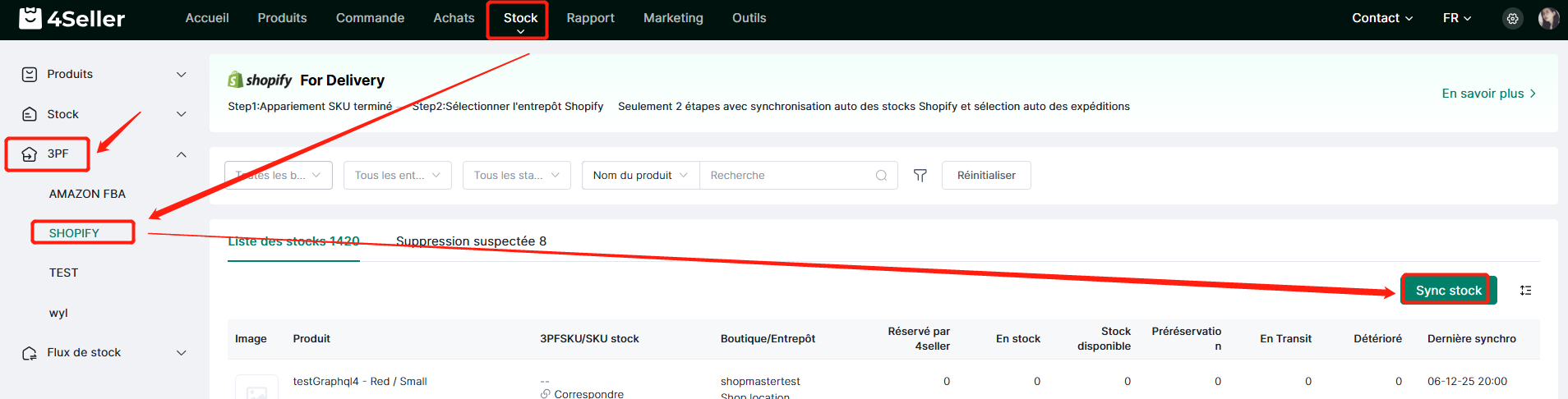This screenshot has height=399, width=1568.
Task: Switch to Liste des stocks tab
Action: click(293, 241)
